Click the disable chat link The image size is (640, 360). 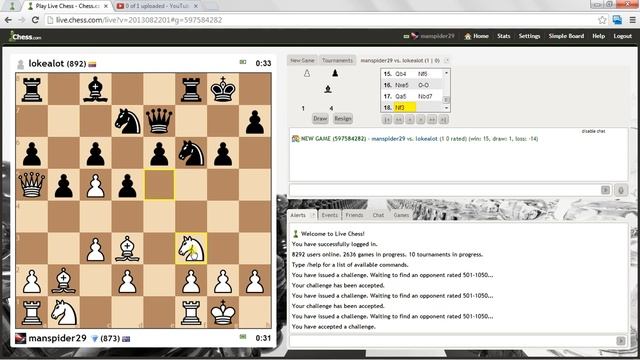point(593,131)
